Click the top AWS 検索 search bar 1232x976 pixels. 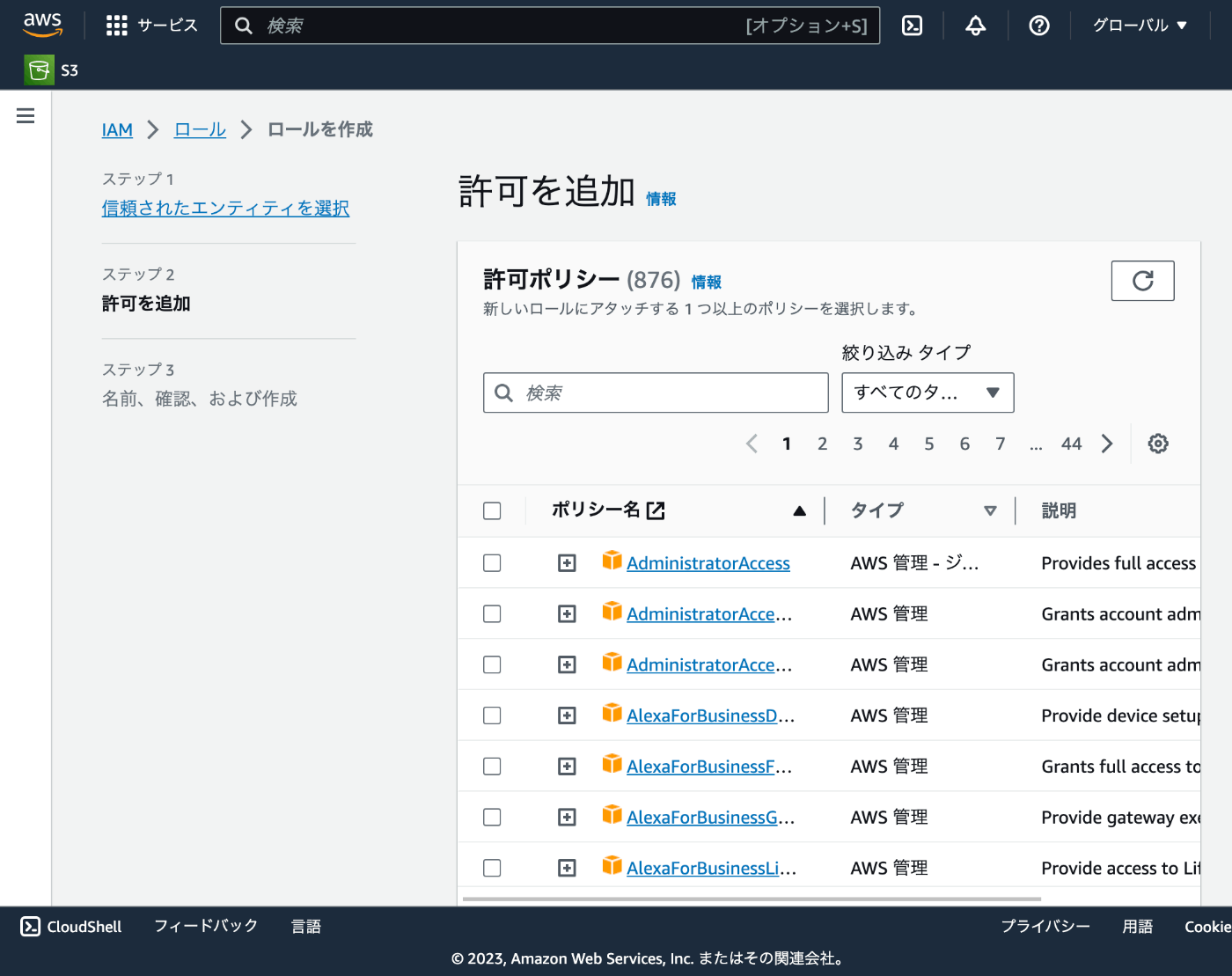pos(550,26)
